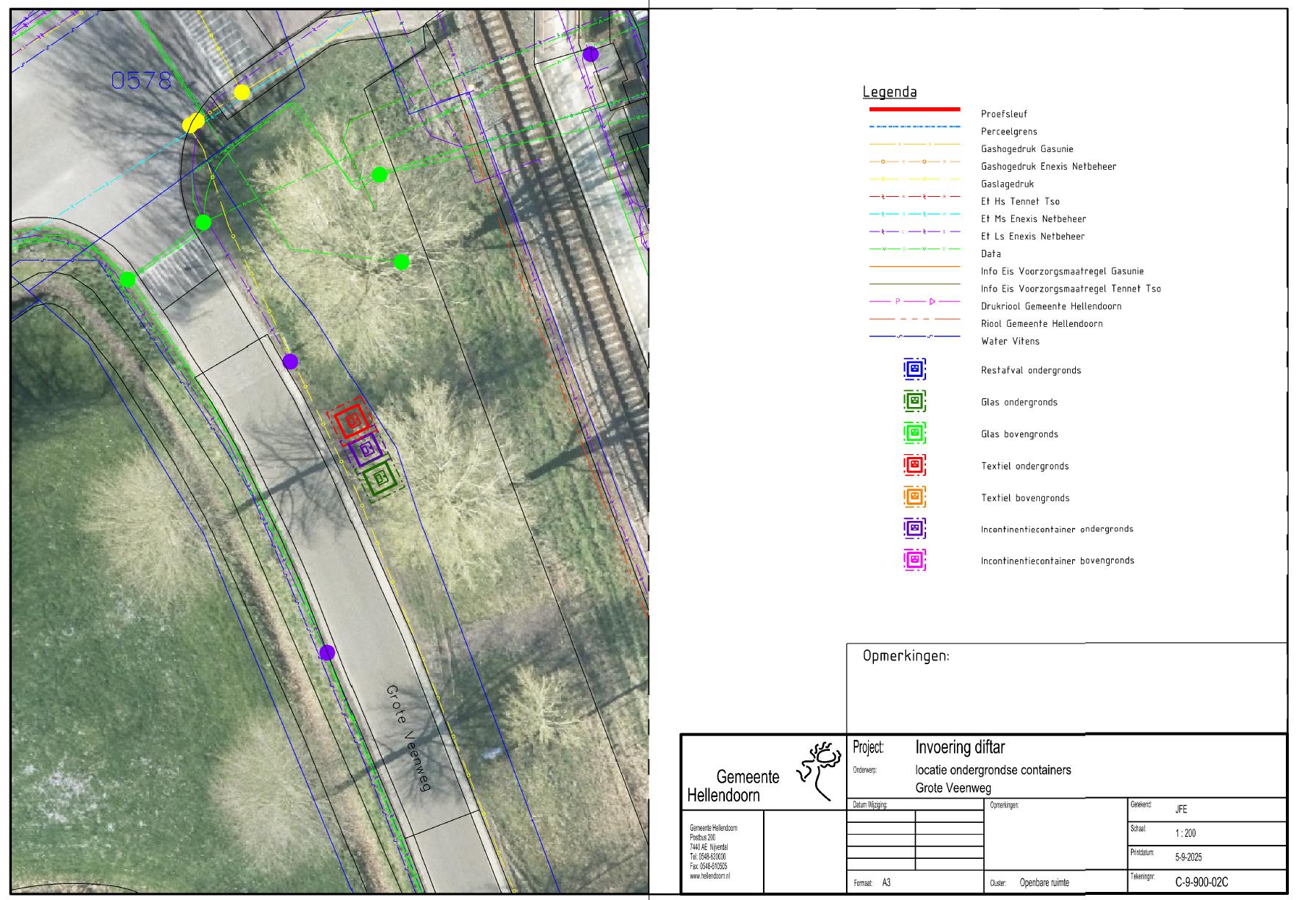
Task: Select the orange Textiel bovengronds icon
Action: (x=914, y=497)
